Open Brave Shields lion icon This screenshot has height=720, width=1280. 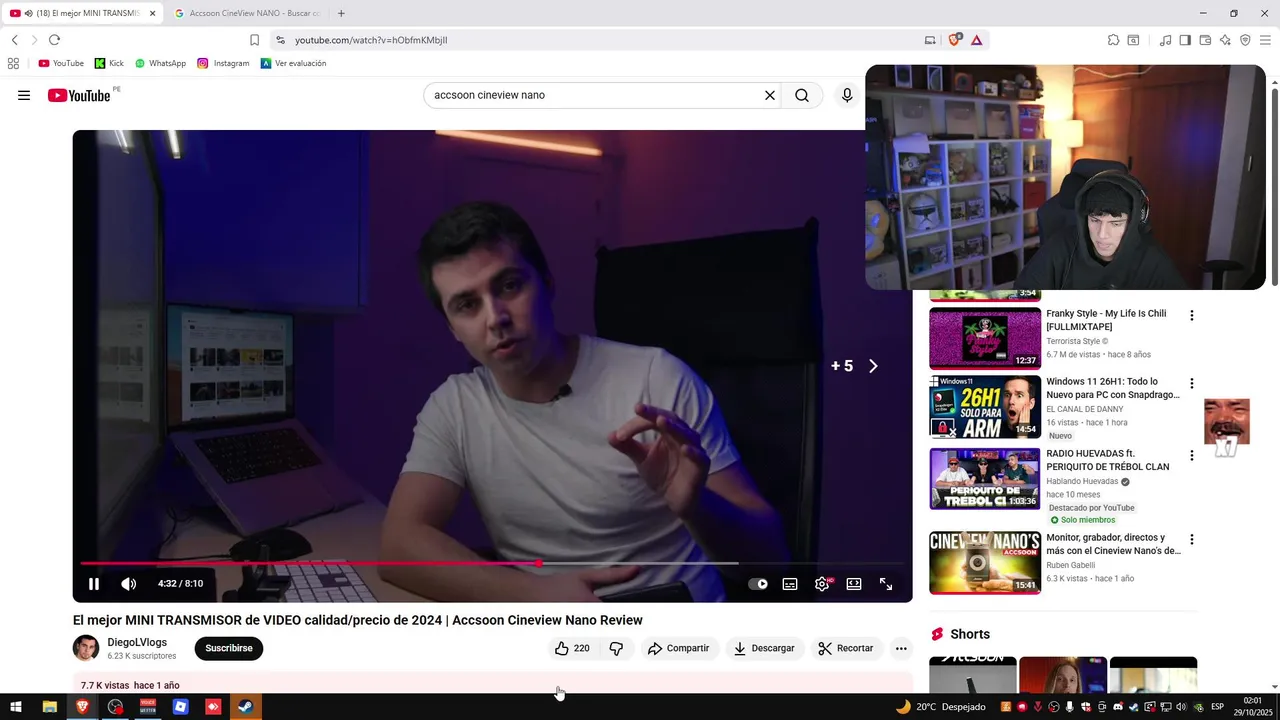pyautogui.click(x=954, y=40)
